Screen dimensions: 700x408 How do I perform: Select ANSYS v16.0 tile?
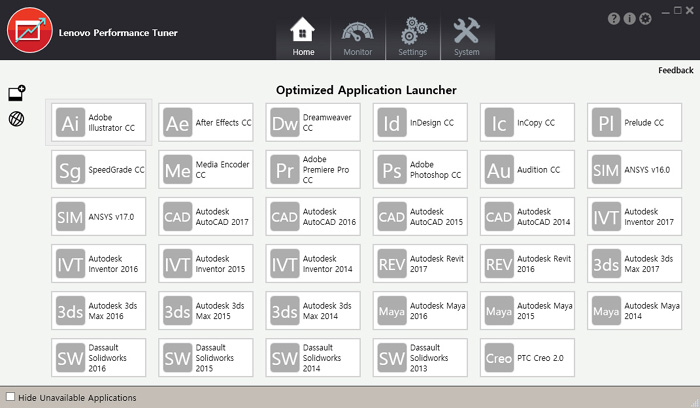click(x=634, y=170)
